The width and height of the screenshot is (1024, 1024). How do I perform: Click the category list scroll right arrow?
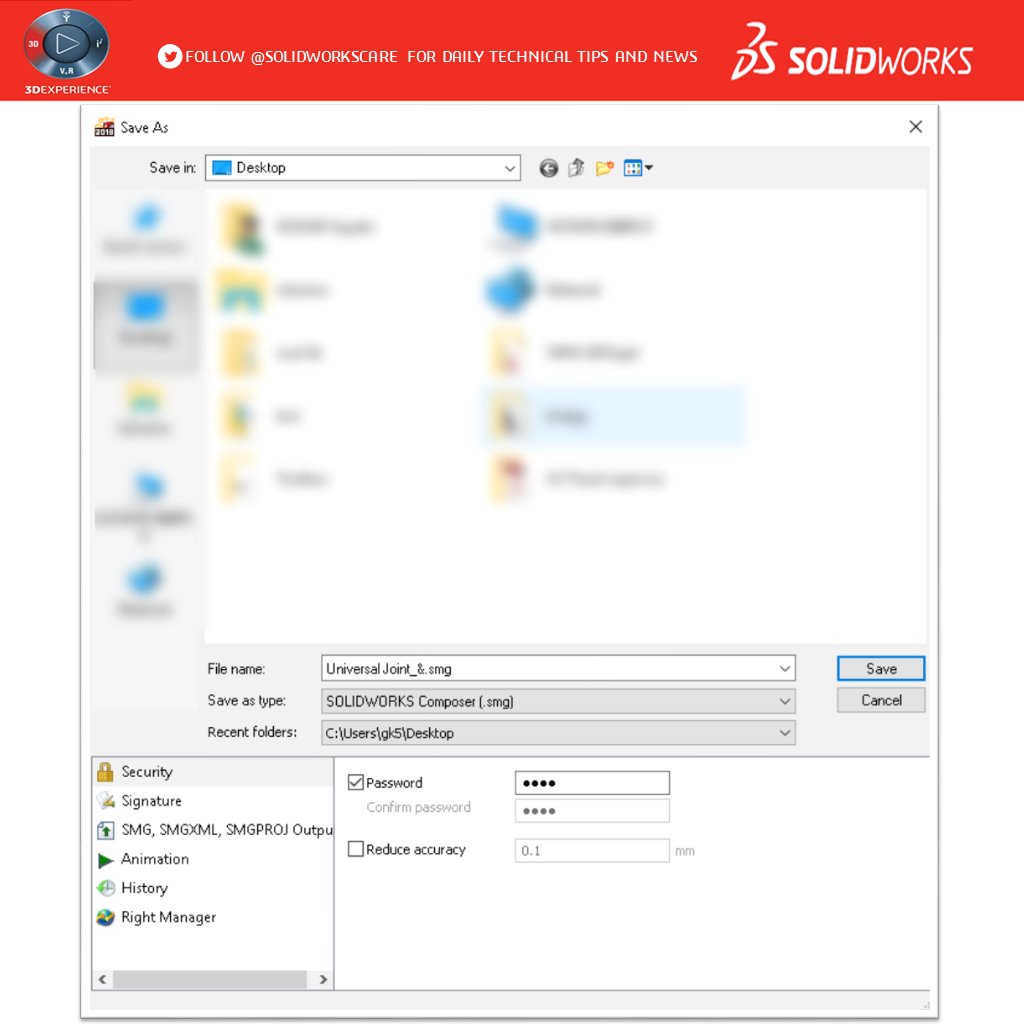[x=323, y=979]
